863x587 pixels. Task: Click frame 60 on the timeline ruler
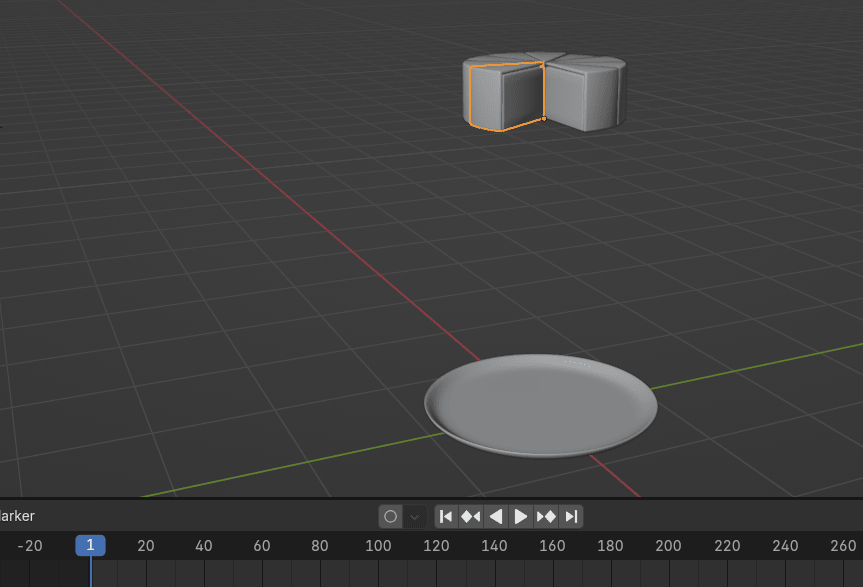pos(262,546)
